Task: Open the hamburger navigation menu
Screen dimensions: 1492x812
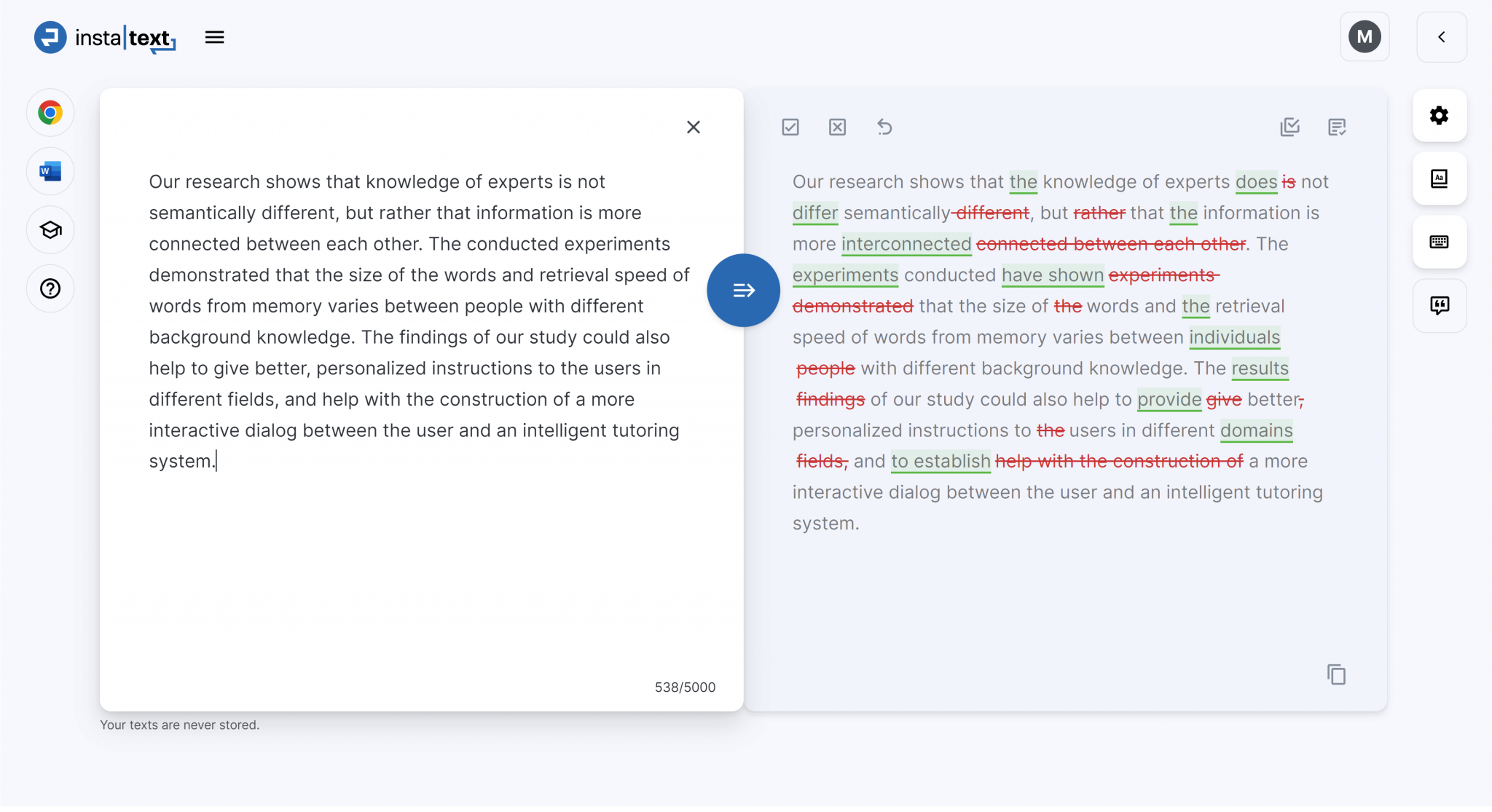Action: click(x=214, y=37)
